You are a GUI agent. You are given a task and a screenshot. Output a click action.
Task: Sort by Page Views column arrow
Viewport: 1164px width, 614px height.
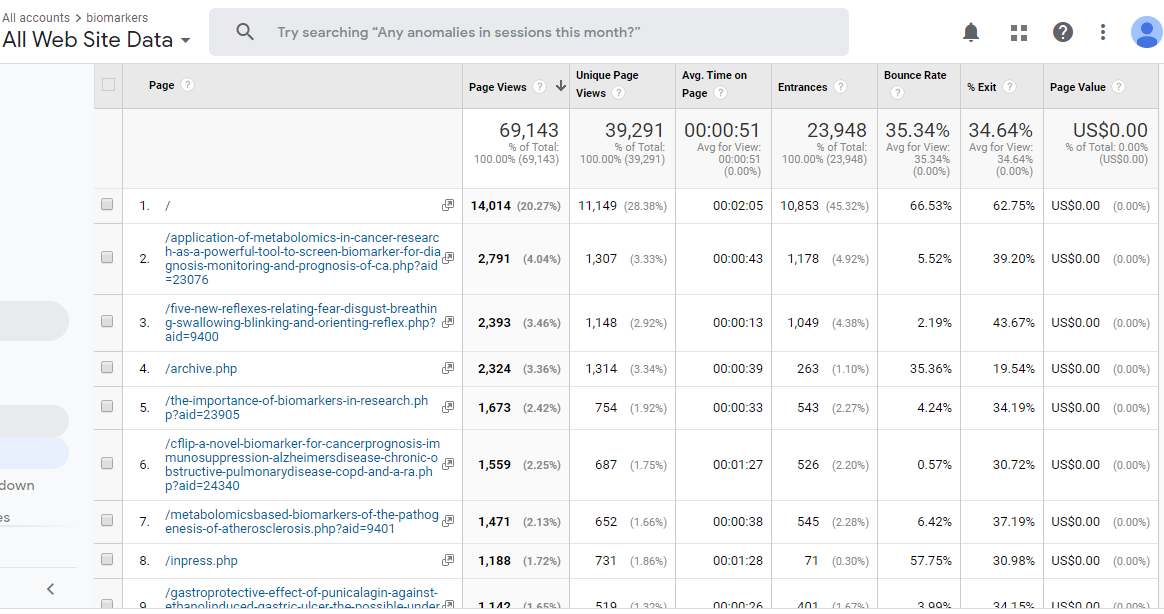click(561, 87)
